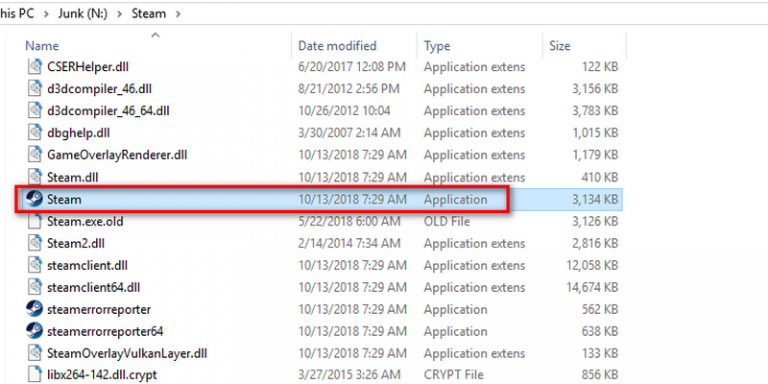Sort by the Date modified column
768x384 pixels.
(337, 46)
